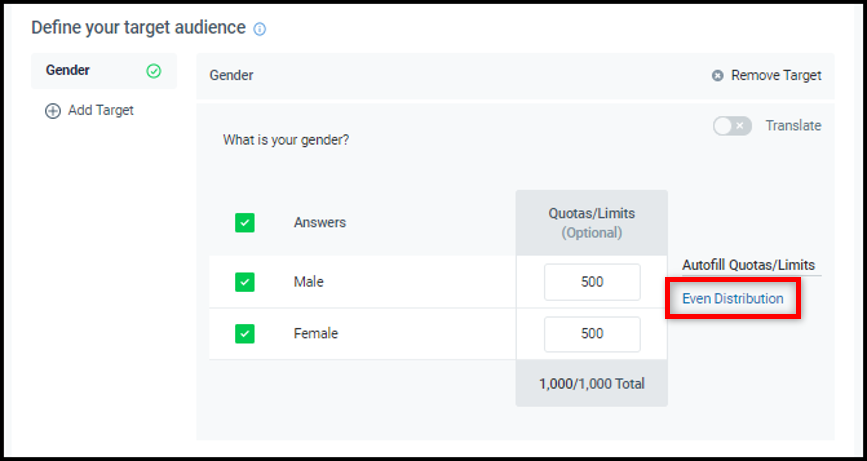The image size is (867, 461).
Task: Click the info icon beside Define your target audience
Action: pos(259,29)
